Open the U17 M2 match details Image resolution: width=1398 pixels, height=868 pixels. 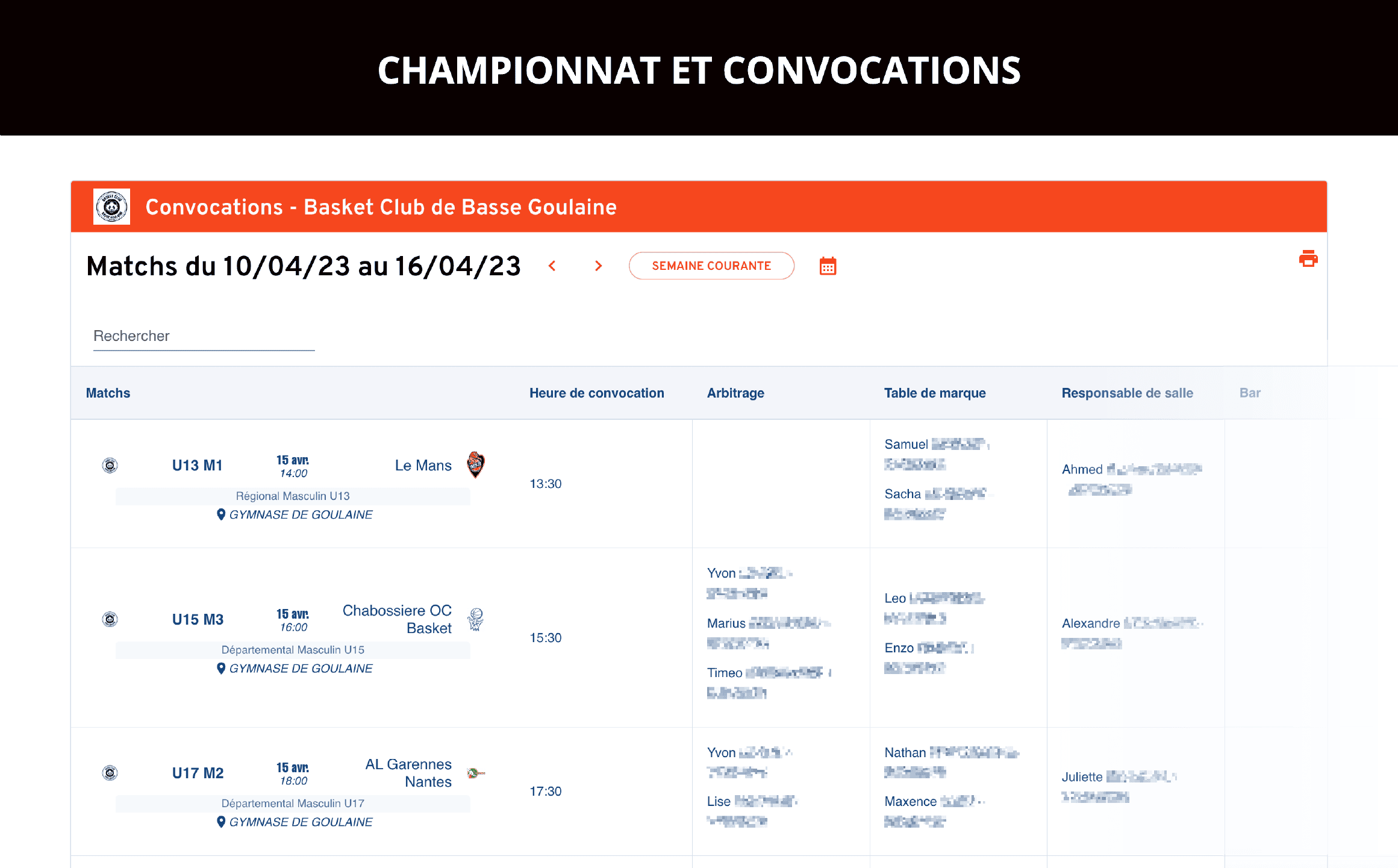point(198,773)
